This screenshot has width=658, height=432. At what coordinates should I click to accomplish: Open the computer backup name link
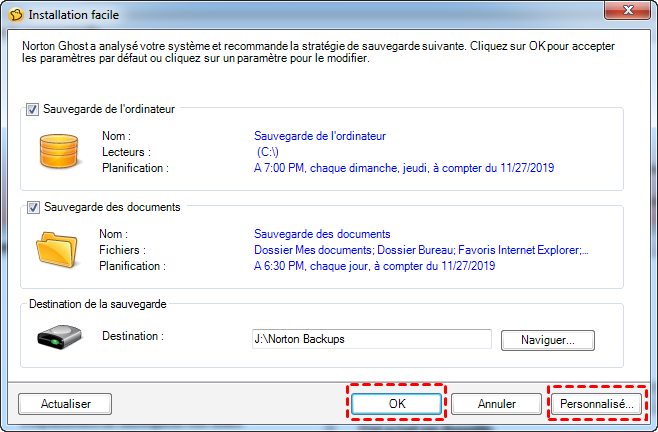coord(320,136)
